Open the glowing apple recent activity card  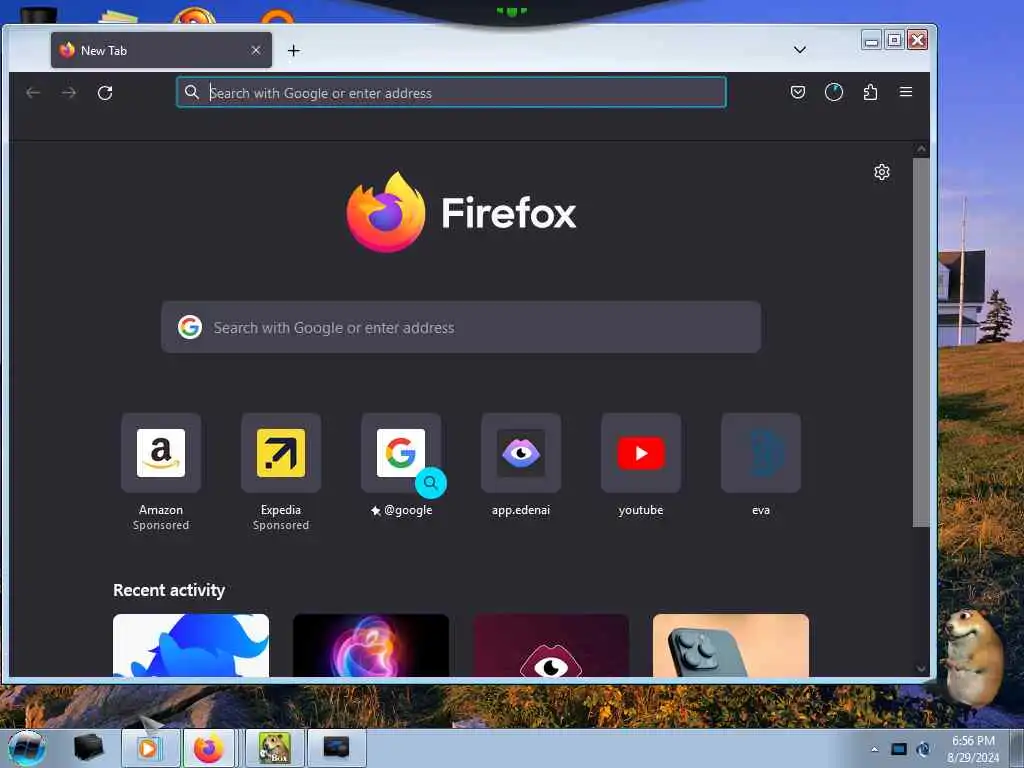371,645
